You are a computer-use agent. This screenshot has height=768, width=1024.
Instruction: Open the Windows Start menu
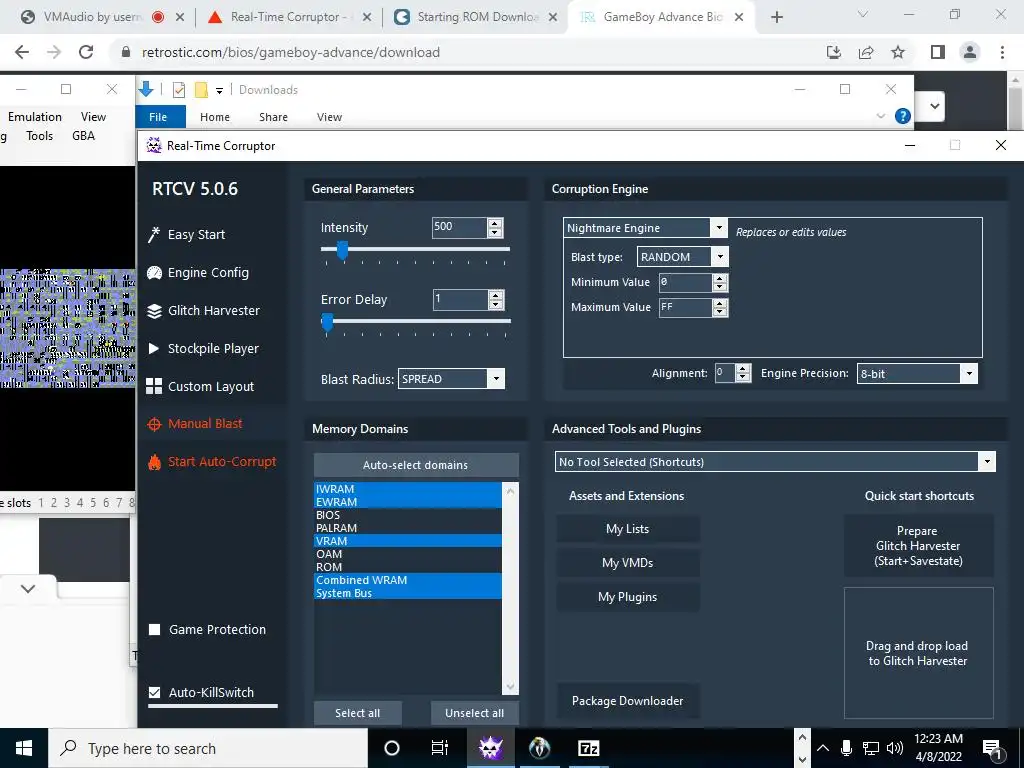click(x=24, y=748)
